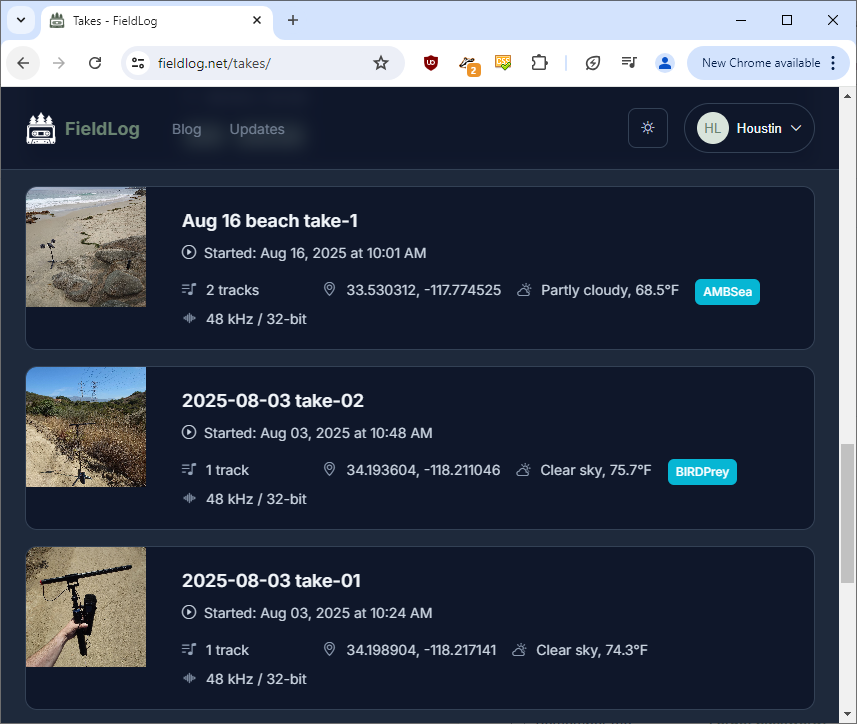Click the tracks icon in the take-02 card
Viewport: 857px width, 724px height.
coord(189,469)
